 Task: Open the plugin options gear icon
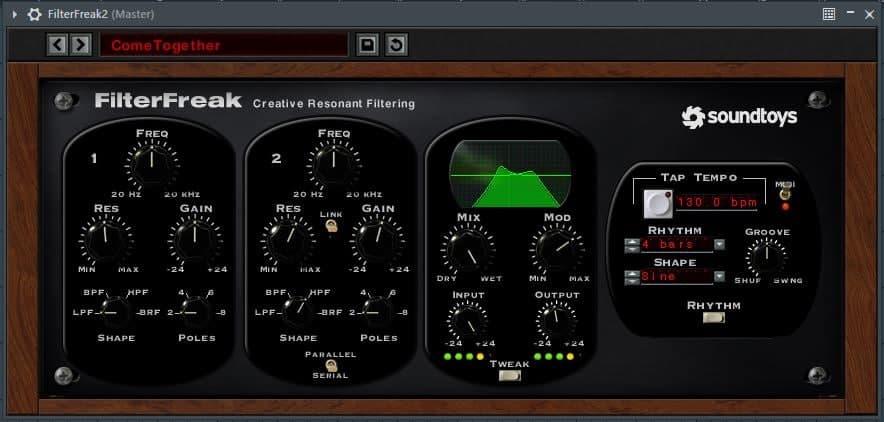[34, 15]
